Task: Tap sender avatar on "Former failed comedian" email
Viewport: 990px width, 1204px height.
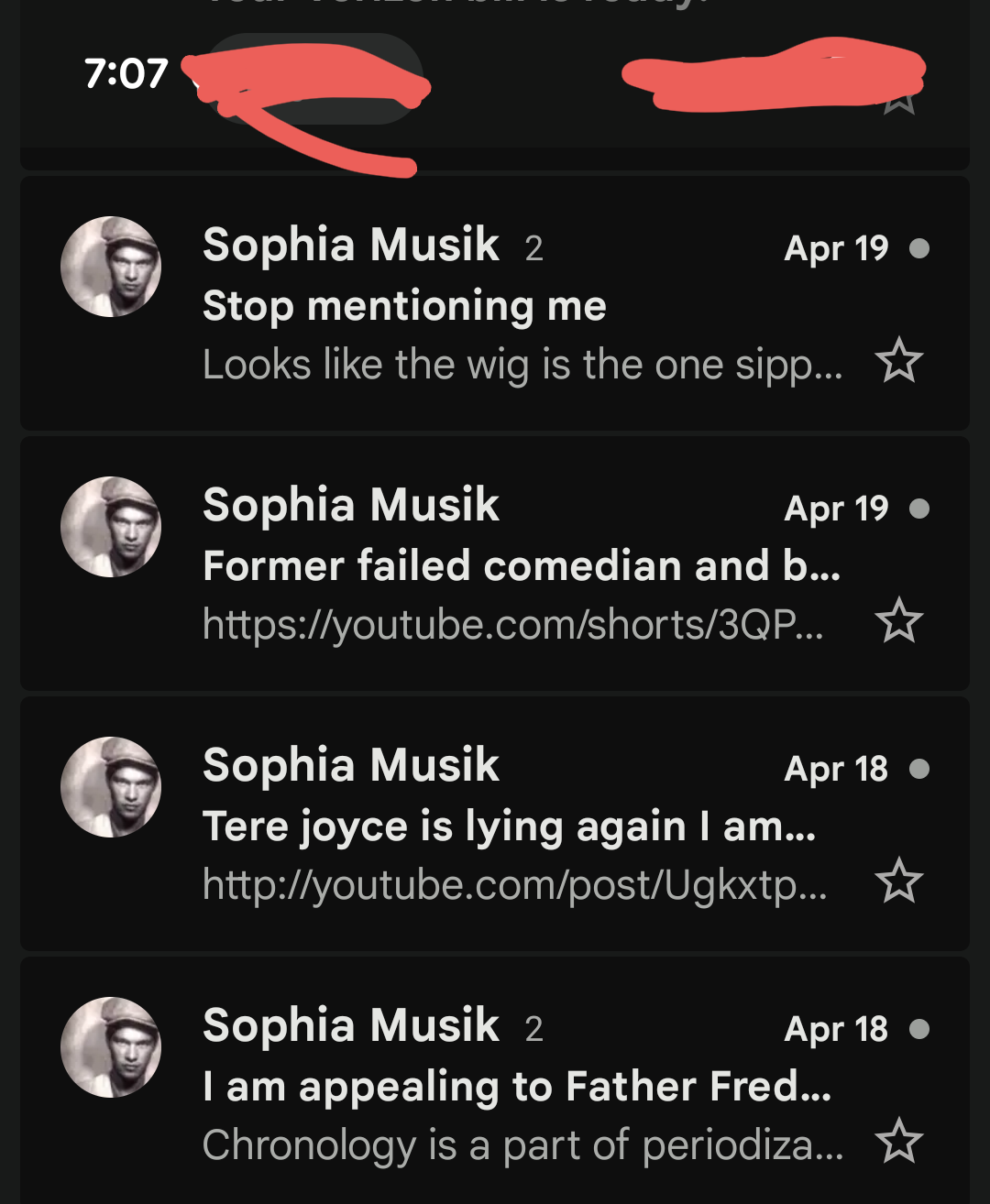Action: pyautogui.click(x=111, y=527)
